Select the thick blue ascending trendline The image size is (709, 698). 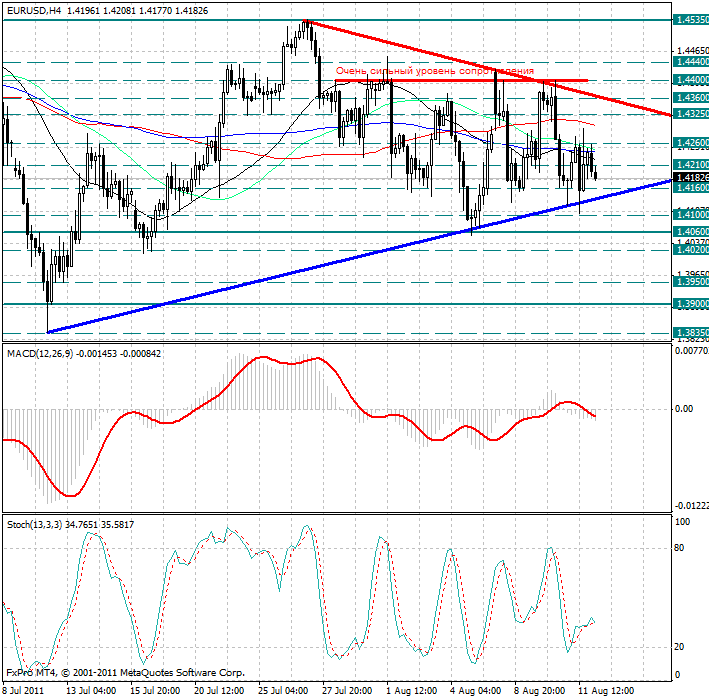(359, 256)
